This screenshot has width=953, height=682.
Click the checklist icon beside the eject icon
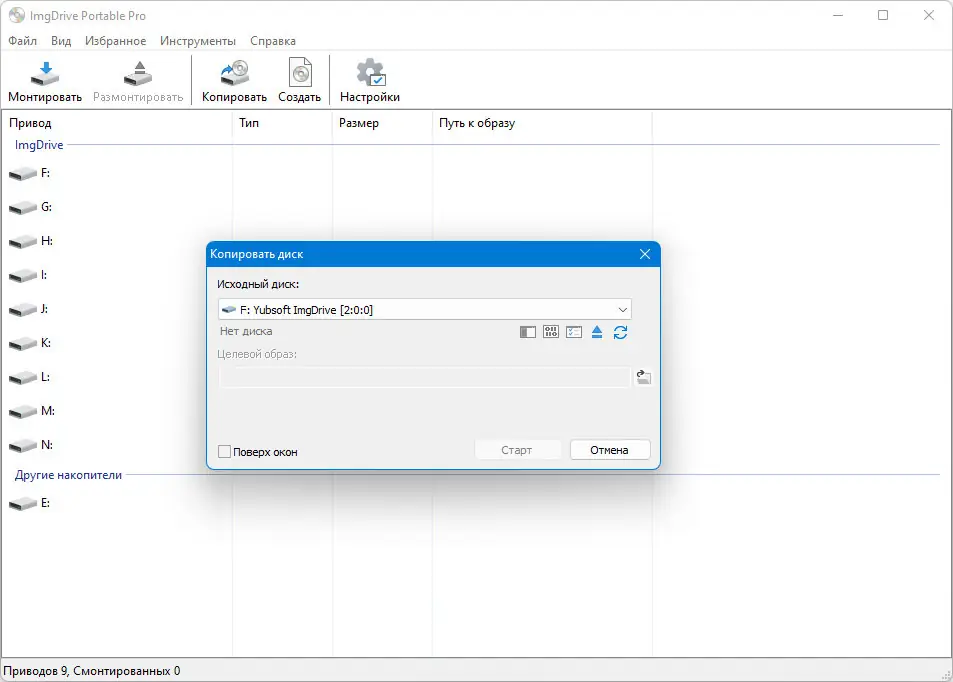coord(574,332)
